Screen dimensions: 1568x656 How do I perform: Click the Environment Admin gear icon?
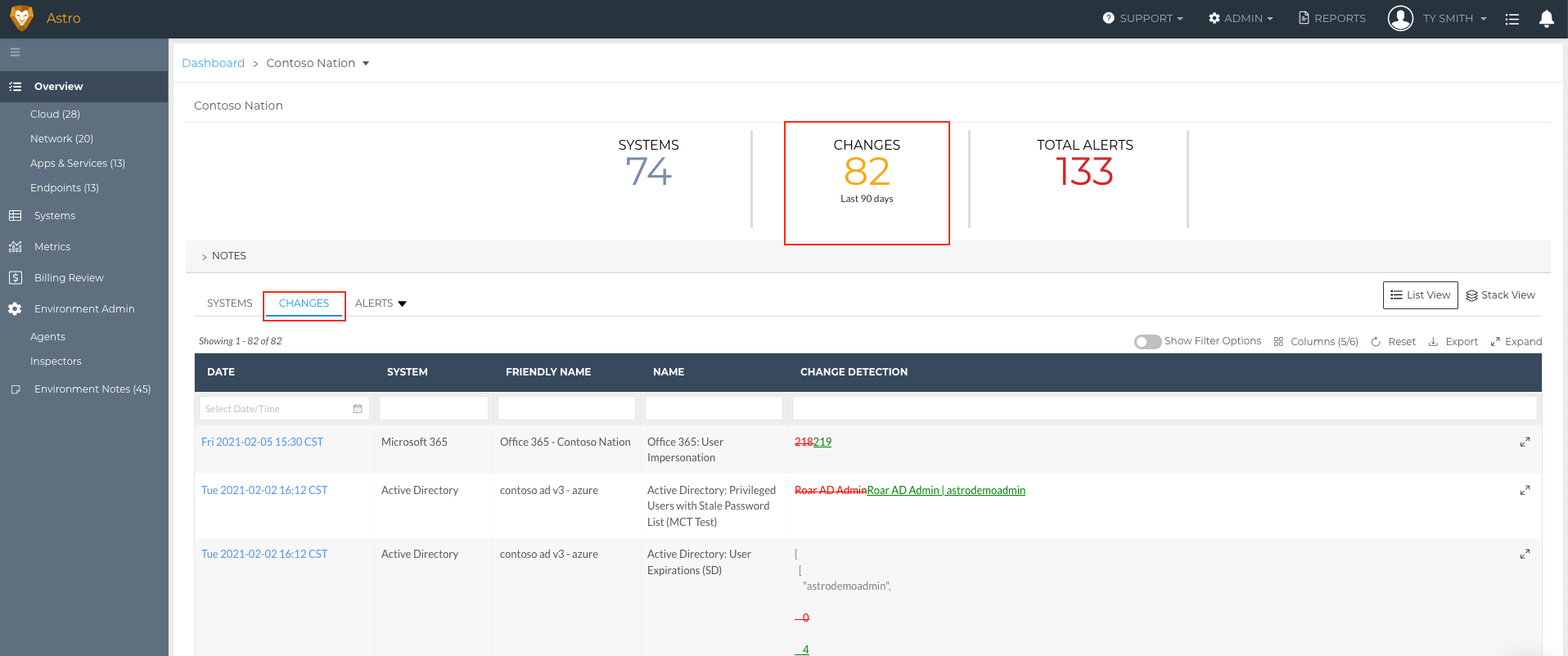[x=15, y=309]
